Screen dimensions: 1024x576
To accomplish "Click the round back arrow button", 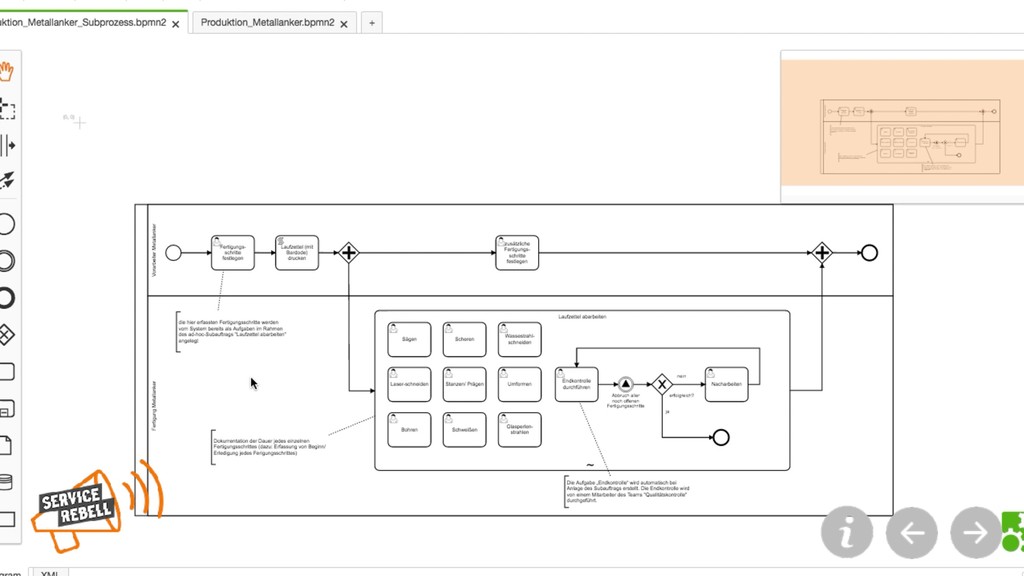I will (911, 532).
